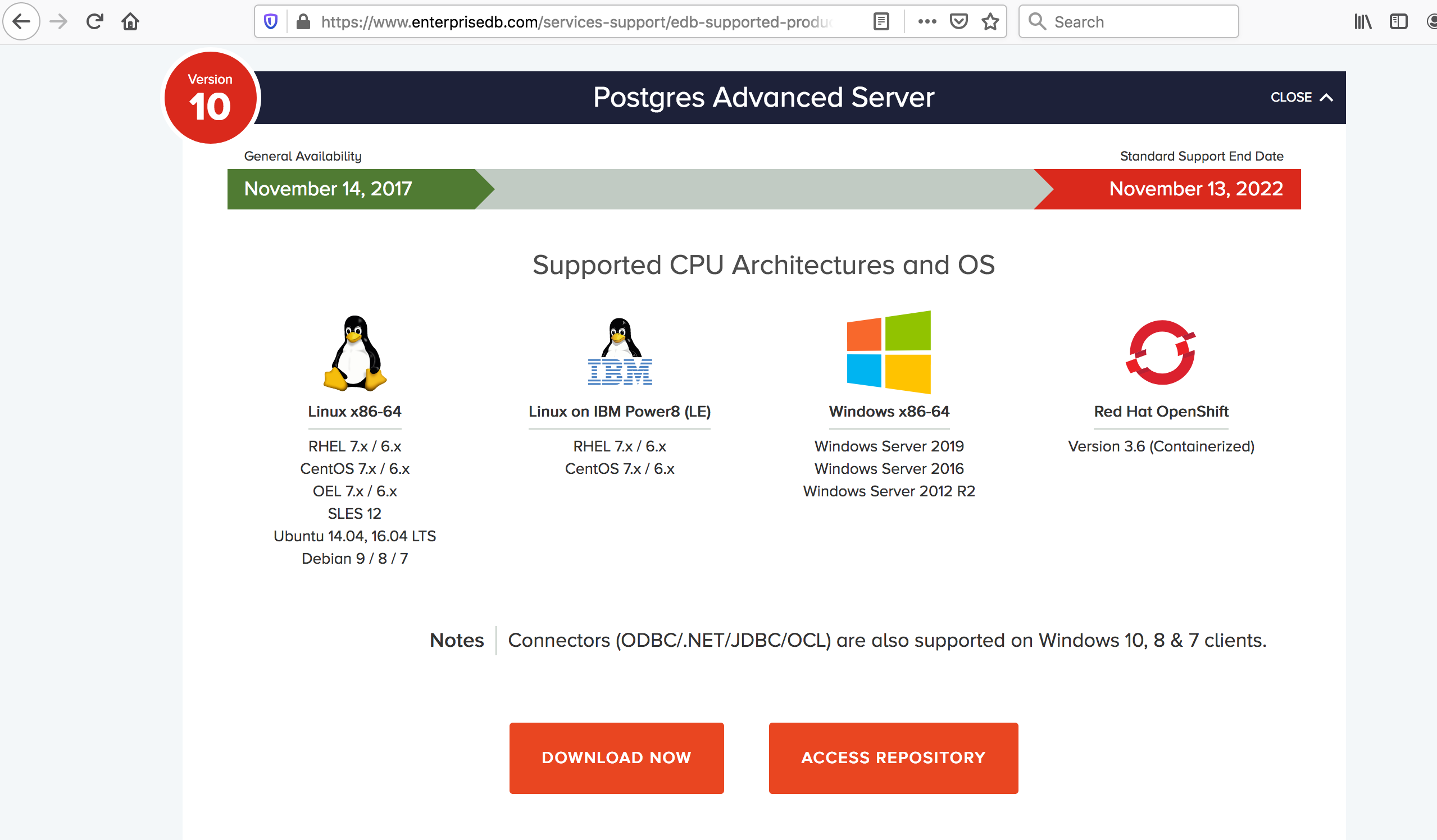Viewport: 1437px width, 840px height.
Task: Collapse the Postgres Advanced Server section via CLOSE
Action: [x=1301, y=98]
